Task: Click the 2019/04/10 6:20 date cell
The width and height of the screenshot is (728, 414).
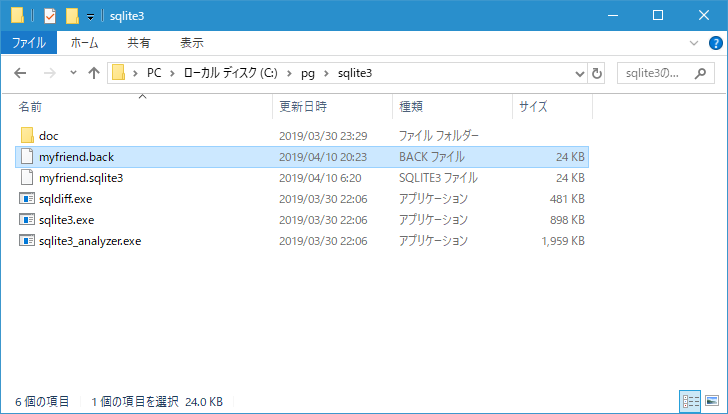Action: pos(320,178)
